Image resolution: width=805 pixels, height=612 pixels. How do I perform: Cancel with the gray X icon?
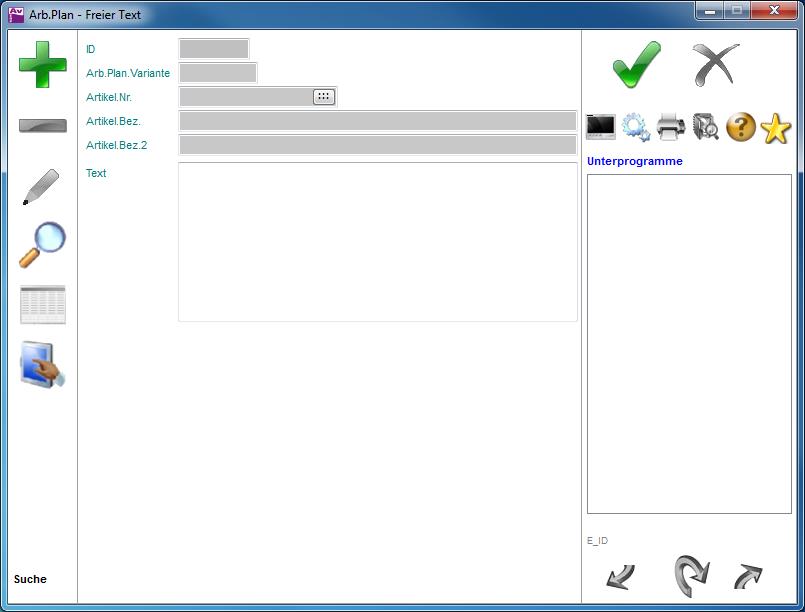pyautogui.click(x=716, y=66)
